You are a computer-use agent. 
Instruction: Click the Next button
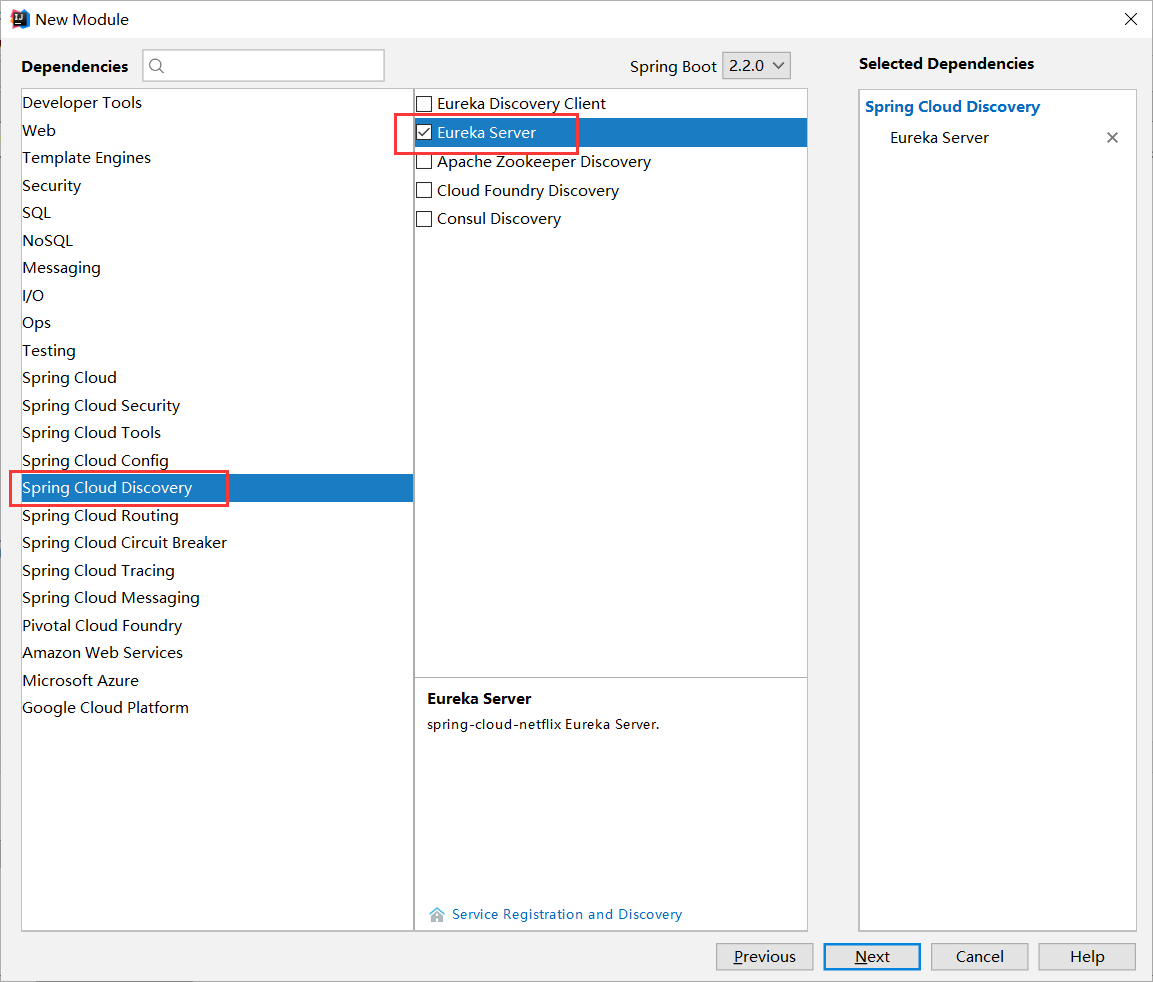point(871,956)
